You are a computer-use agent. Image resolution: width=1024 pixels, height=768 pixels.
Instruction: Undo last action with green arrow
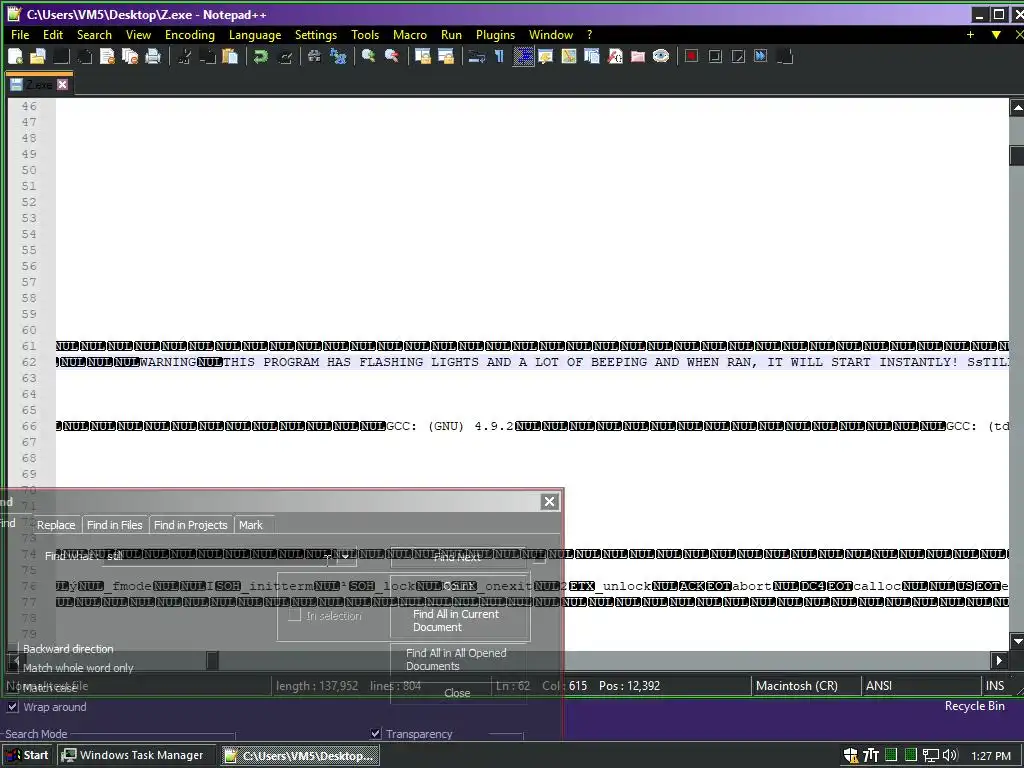point(261,57)
